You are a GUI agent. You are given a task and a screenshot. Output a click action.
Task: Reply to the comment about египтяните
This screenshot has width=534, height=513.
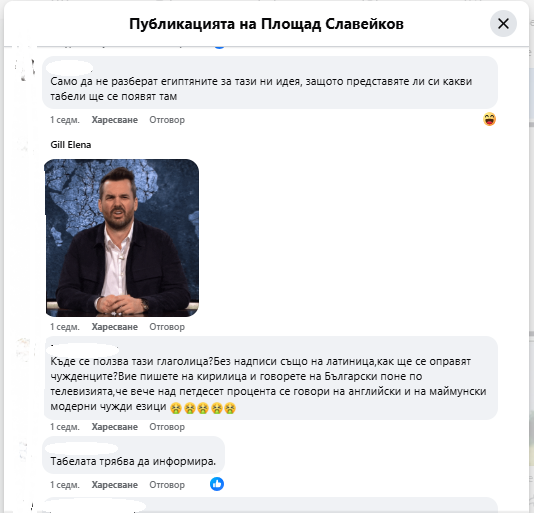(167, 120)
